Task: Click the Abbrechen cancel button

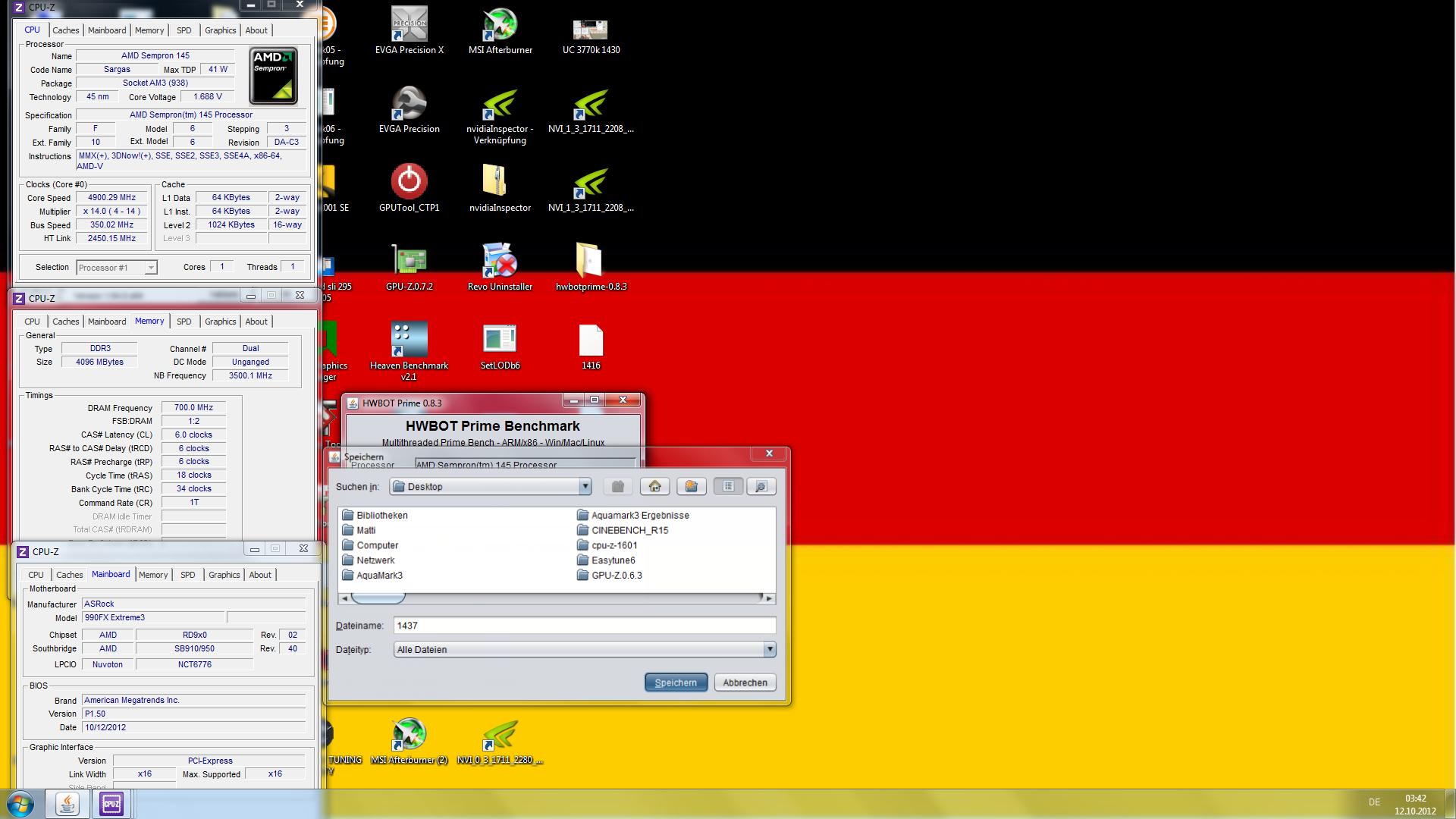Action: (745, 682)
